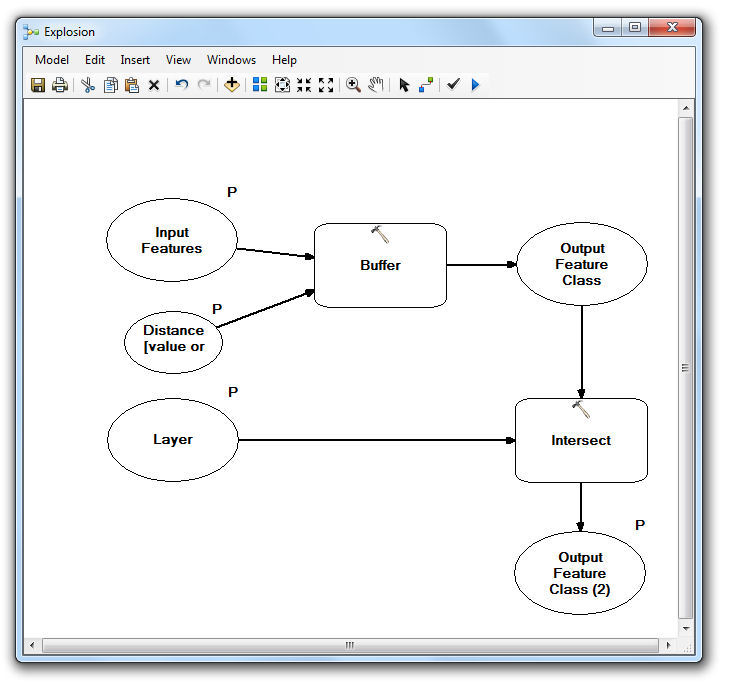Zoom to Full Extent of model

click(x=282, y=85)
